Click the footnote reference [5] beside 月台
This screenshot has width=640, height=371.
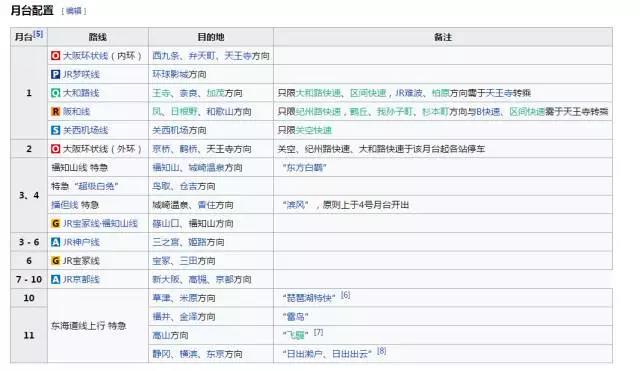(x=38, y=34)
